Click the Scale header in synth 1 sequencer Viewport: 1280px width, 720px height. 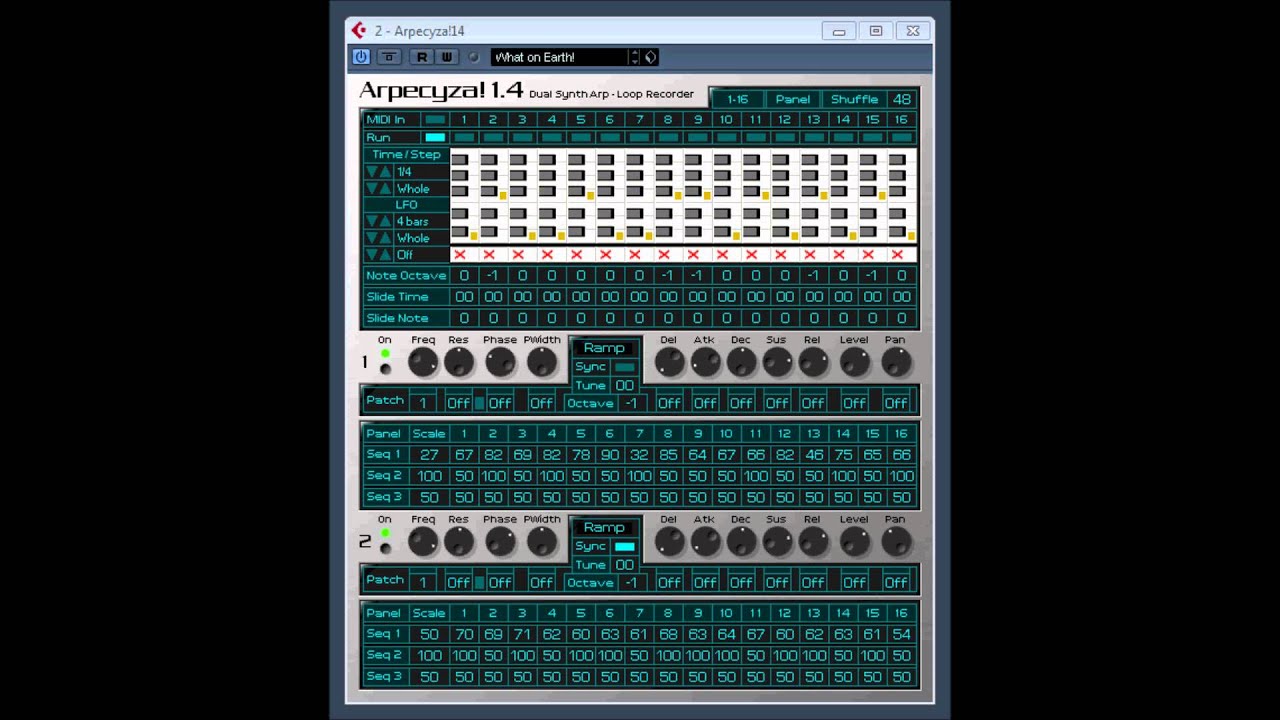pyautogui.click(x=429, y=434)
